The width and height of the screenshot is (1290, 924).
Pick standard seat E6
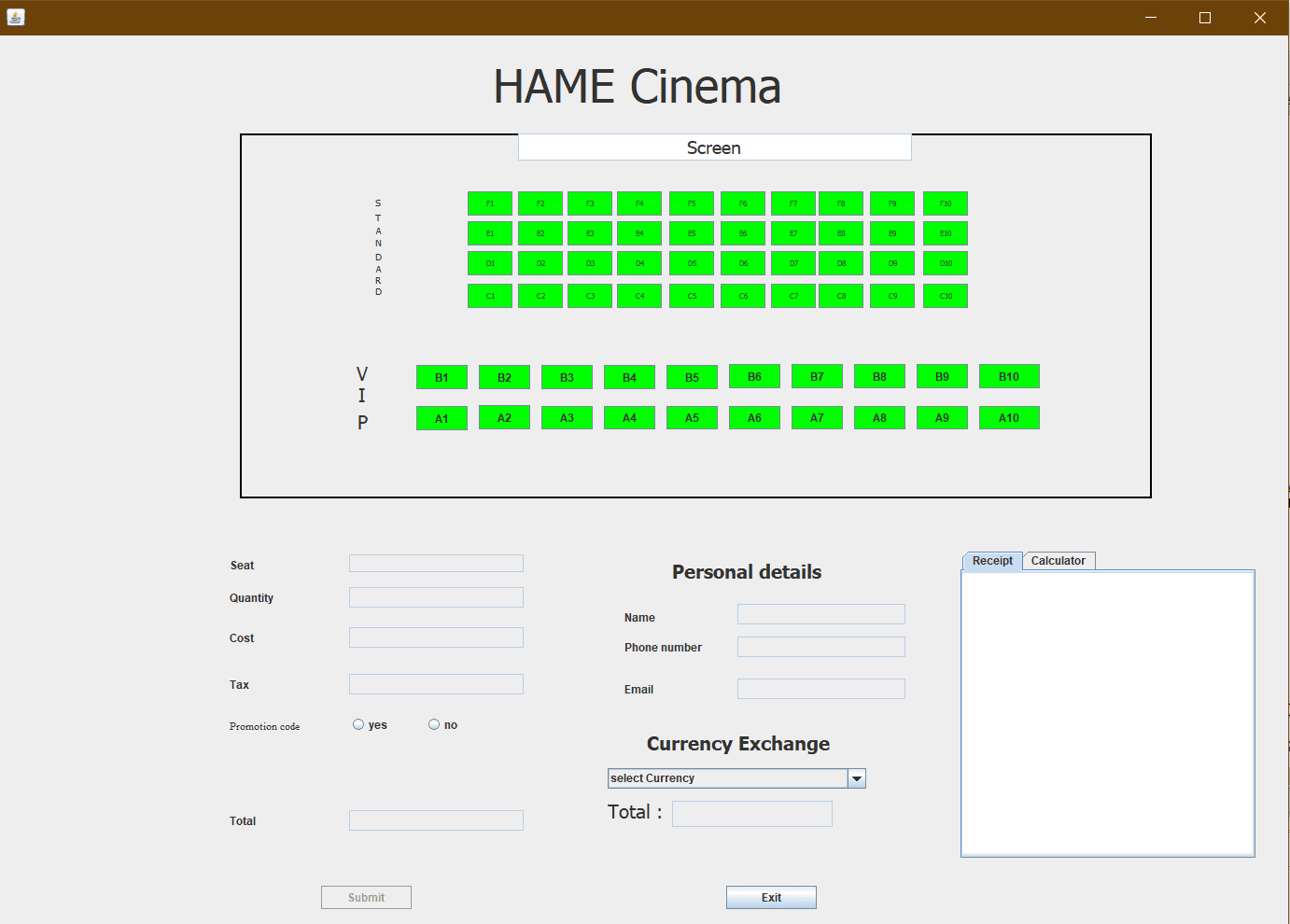pyautogui.click(x=743, y=233)
